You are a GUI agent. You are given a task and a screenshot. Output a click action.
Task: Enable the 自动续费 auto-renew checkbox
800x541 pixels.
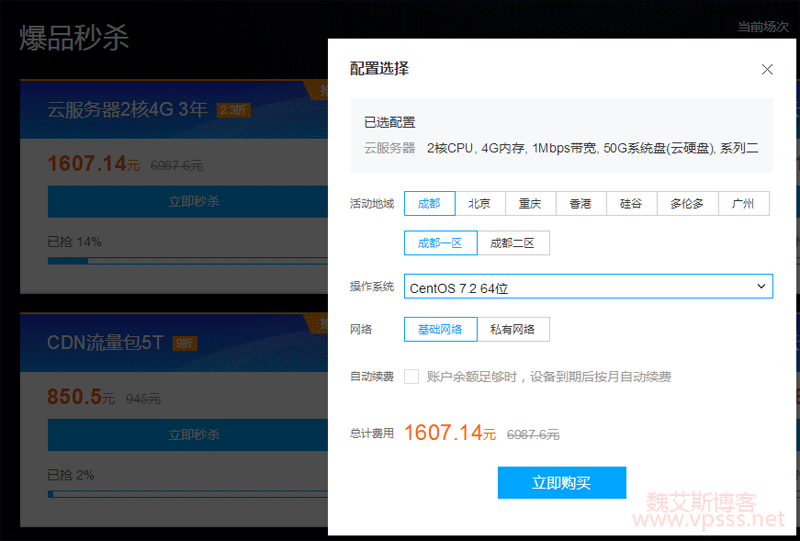[411, 377]
